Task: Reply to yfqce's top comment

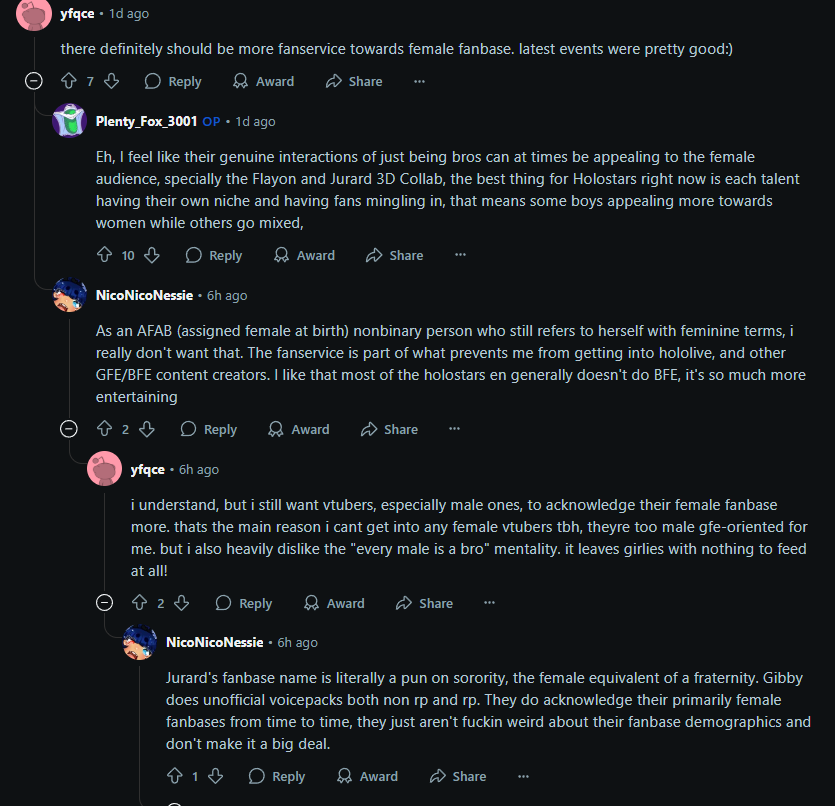Action: click(173, 81)
